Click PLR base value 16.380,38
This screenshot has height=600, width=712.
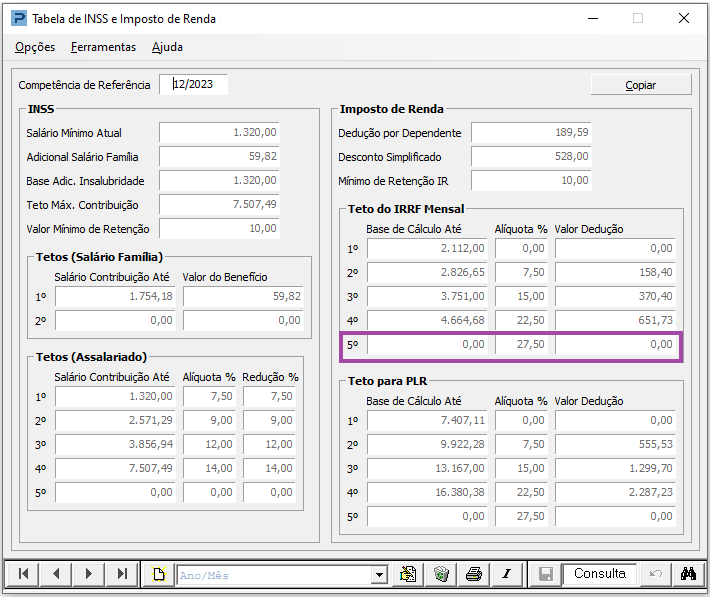click(427, 492)
